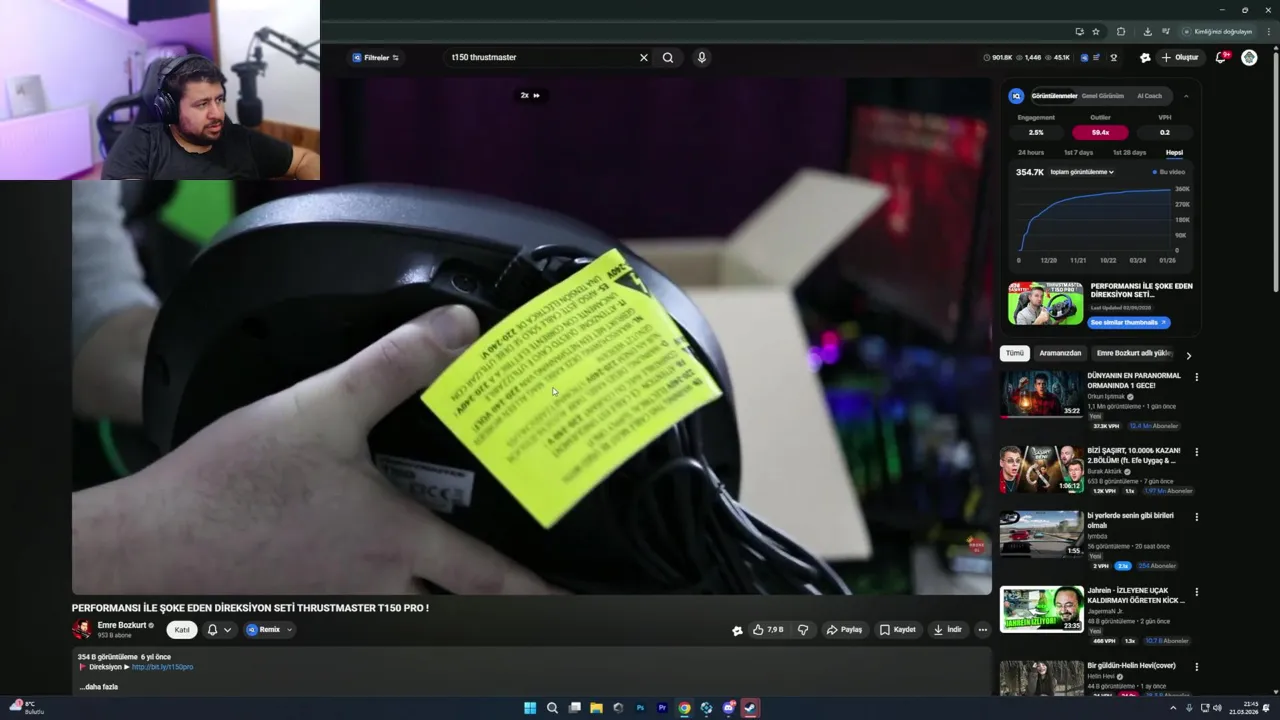Click the 901.8K clock stat
Image resolution: width=1280 pixels, height=720 pixels.
click(997, 58)
